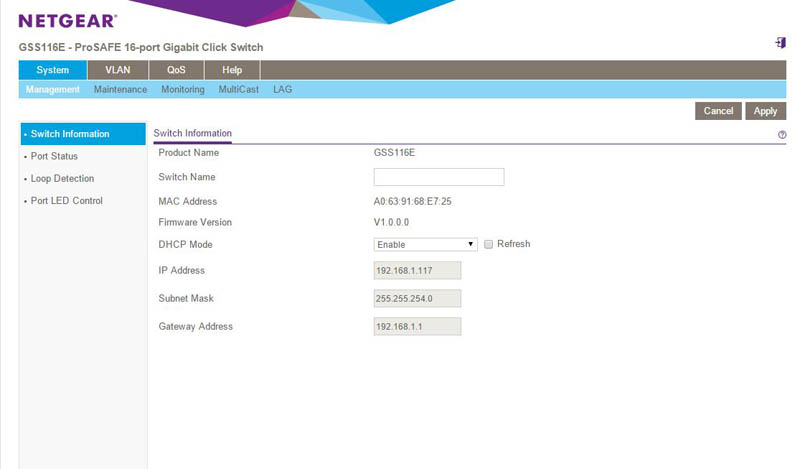
Task: Click the Subnet Mask field 255.255.254.0
Action: pyautogui.click(x=417, y=299)
